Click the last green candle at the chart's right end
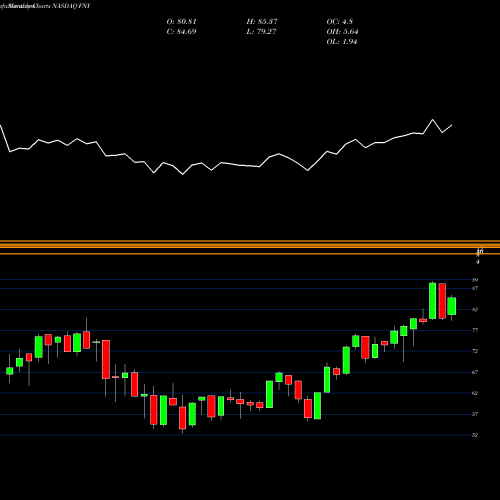 coord(452,306)
